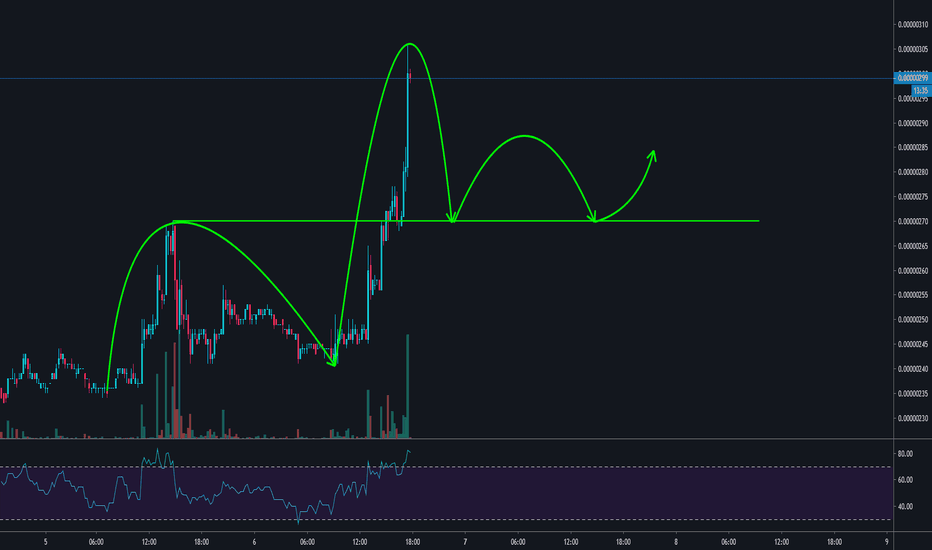This screenshot has width=932, height=550.
Task: Click the 13:35 candle countdown label
Action: (921, 91)
